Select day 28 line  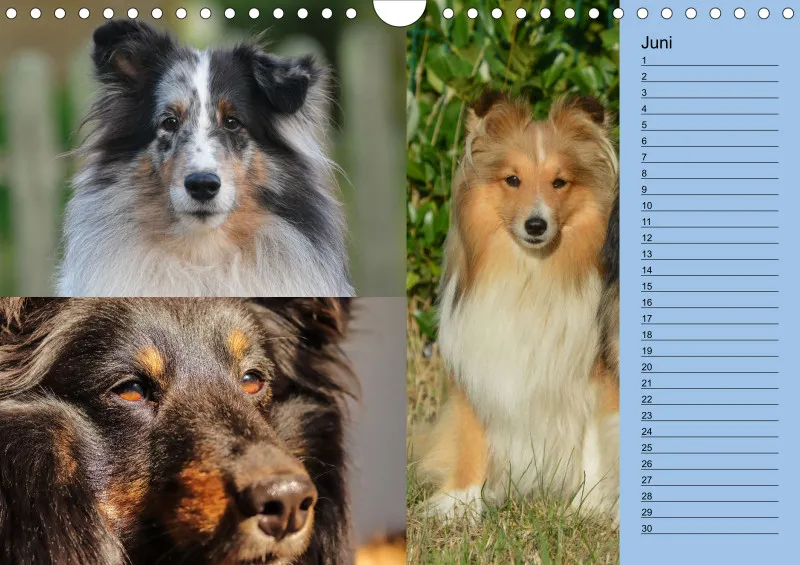(x=709, y=496)
